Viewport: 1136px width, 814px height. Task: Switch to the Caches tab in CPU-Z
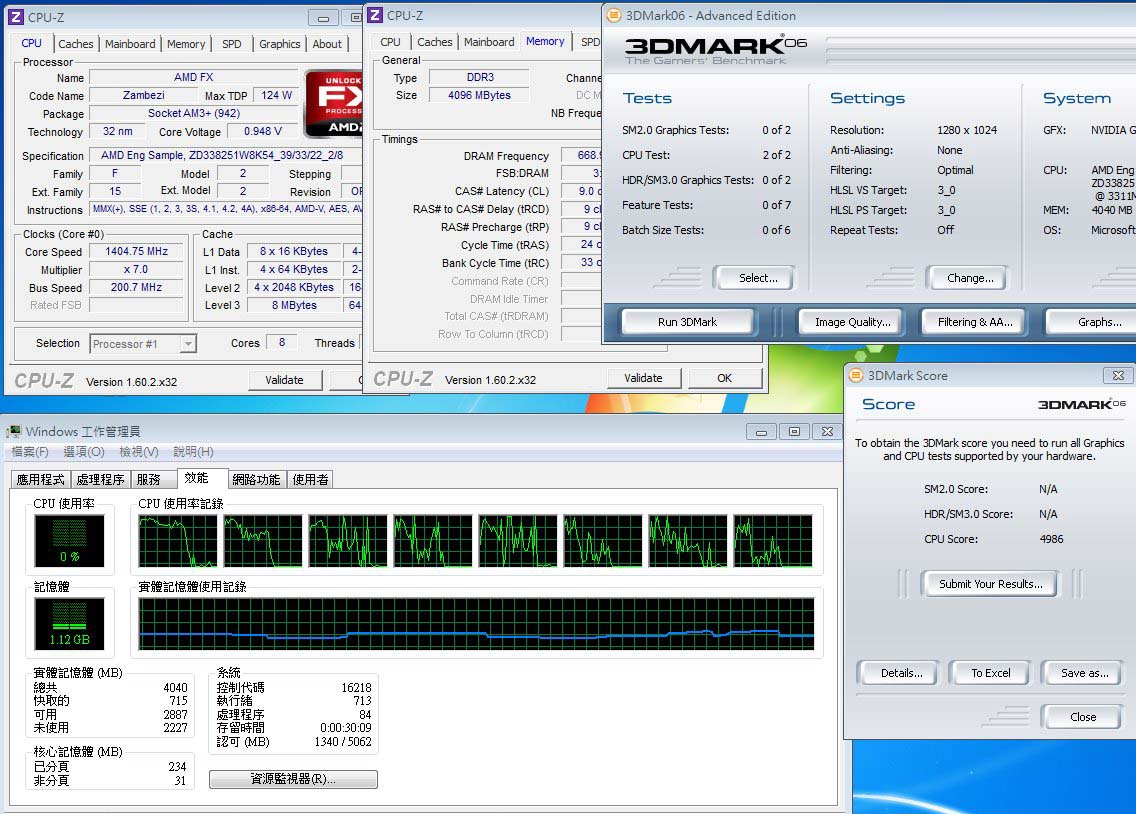pyautogui.click(x=76, y=44)
